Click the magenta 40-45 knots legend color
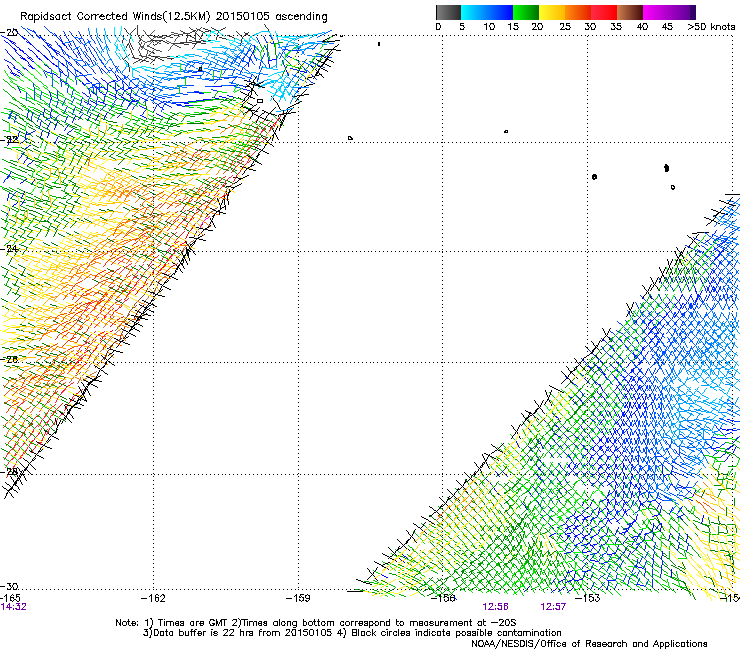The width and height of the screenshot is (740, 650). tap(656, 12)
